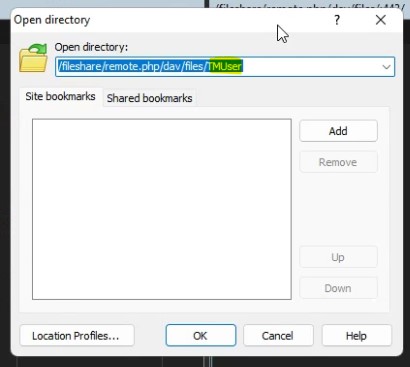Click inside the Open directory path field

[x=225, y=66]
